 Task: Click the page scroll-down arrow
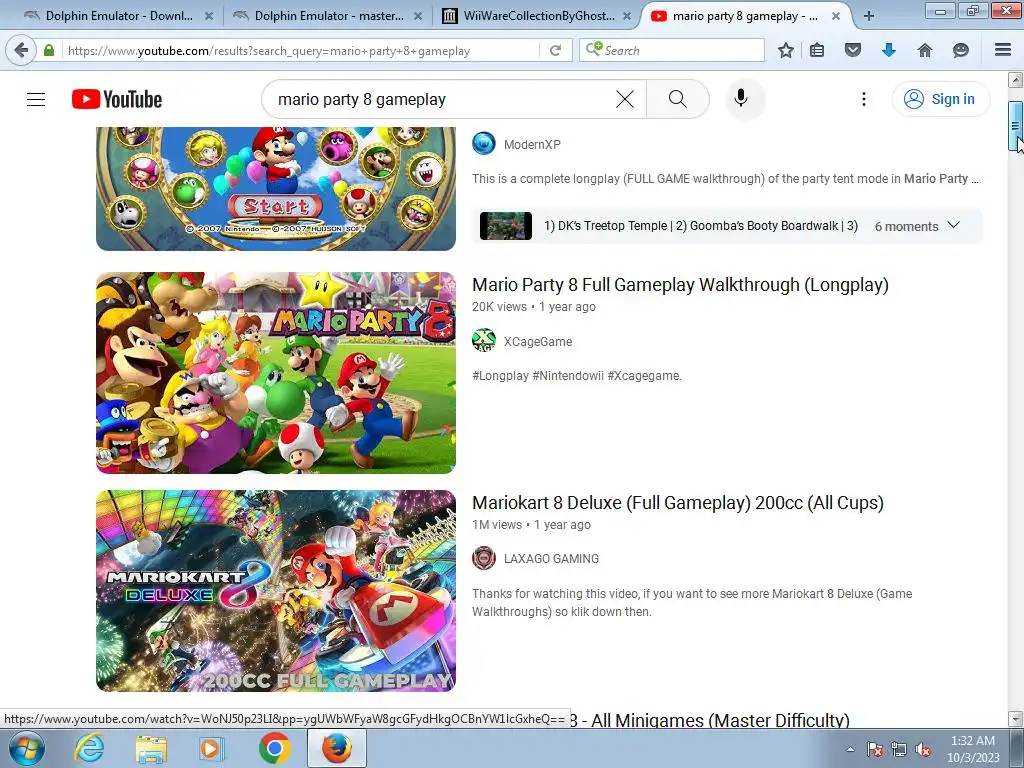coord(1016,719)
